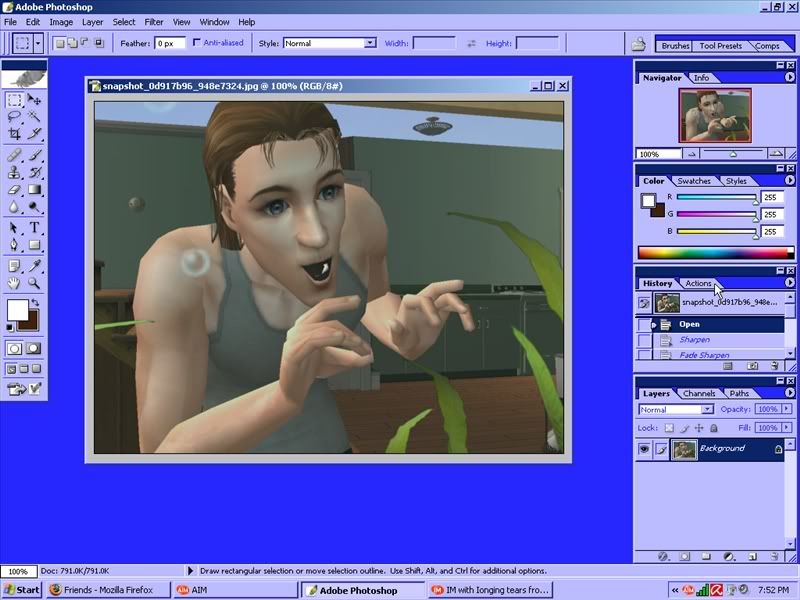800x600 pixels.
Task: Open the Layers panel flyout menu
Action: (789, 393)
